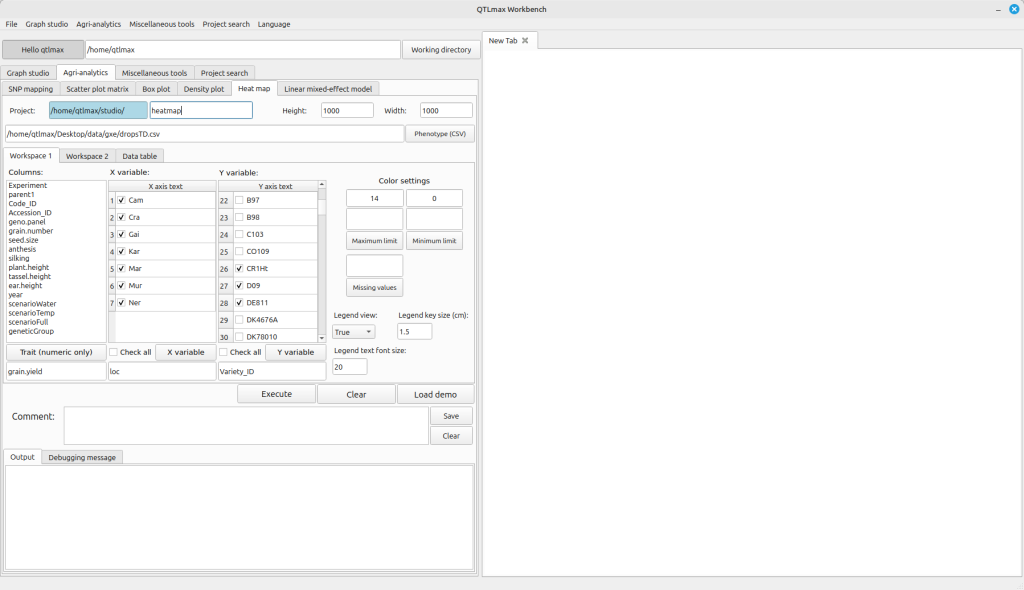The height and width of the screenshot is (590, 1024).
Task: Select grain.number in the Columns list
Action: click(31, 231)
